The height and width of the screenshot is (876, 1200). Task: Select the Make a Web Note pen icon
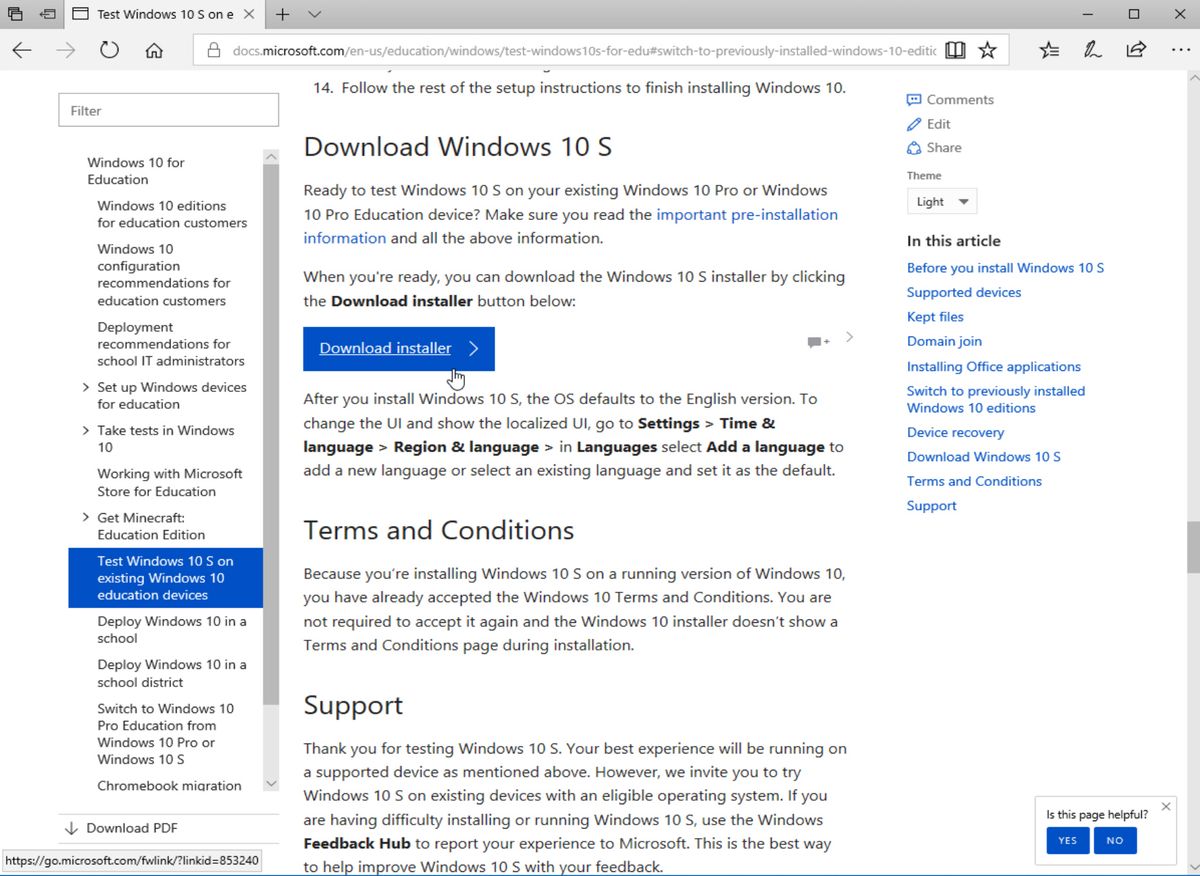click(x=1092, y=49)
